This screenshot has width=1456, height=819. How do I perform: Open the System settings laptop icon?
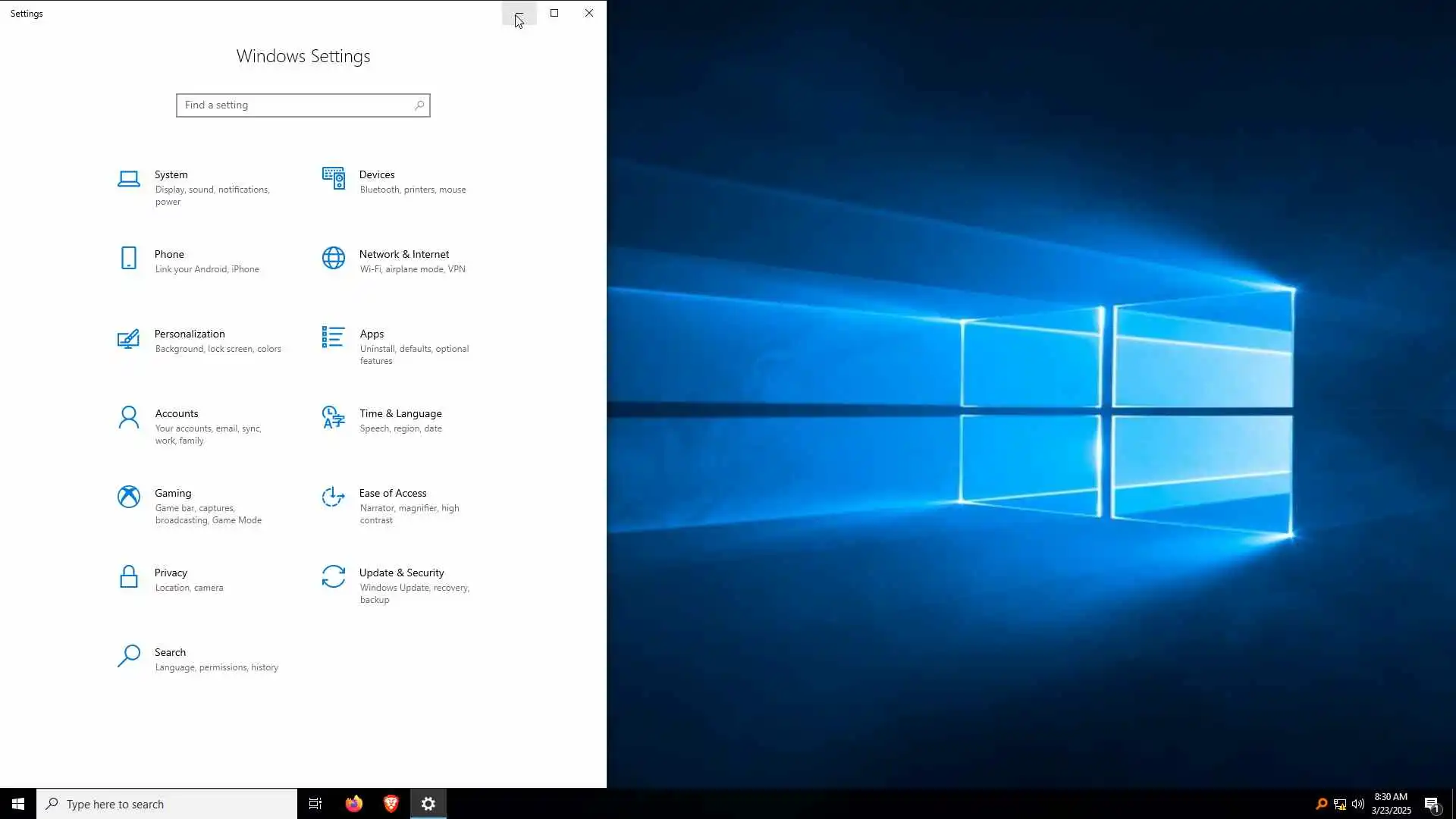point(129,179)
